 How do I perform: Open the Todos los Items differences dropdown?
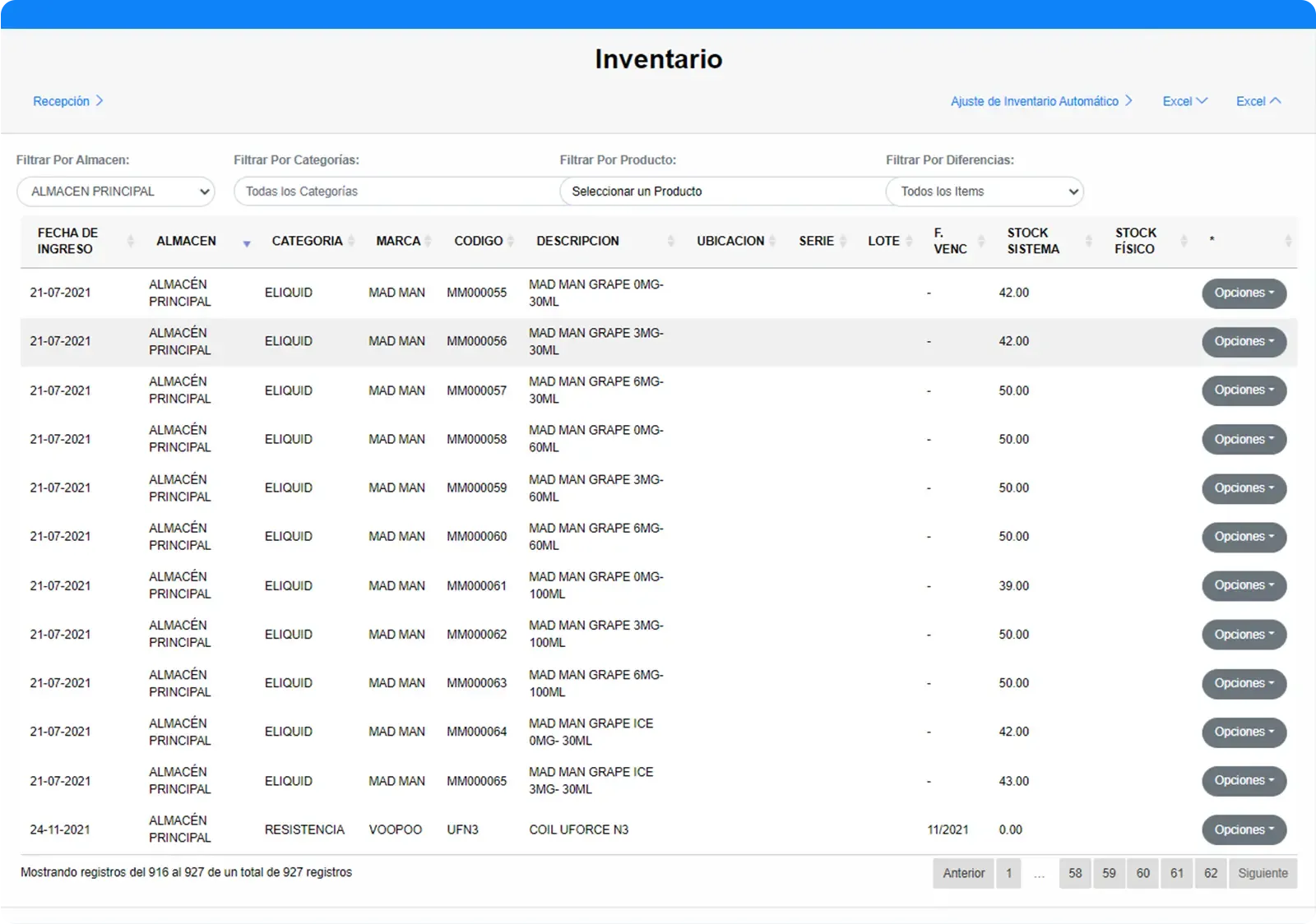pos(984,192)
